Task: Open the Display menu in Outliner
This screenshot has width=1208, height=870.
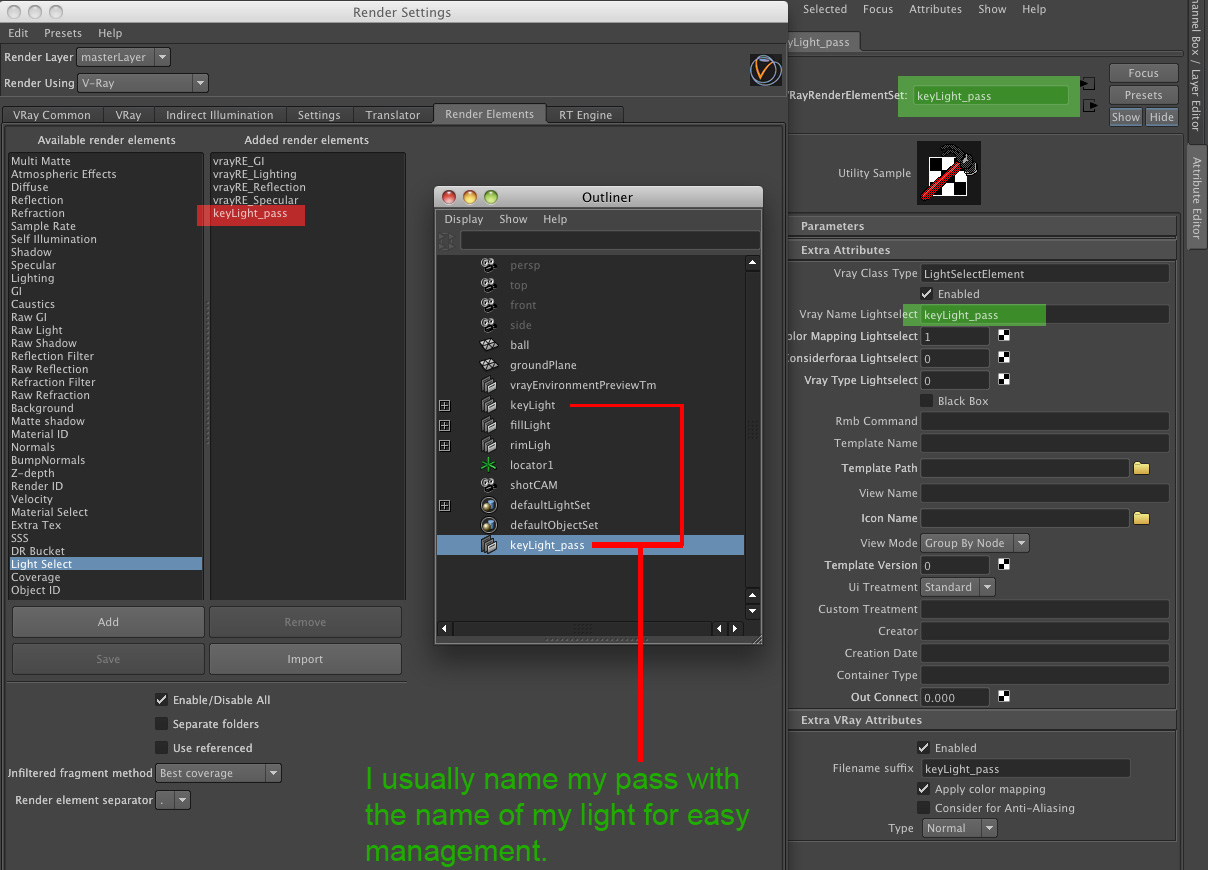Action: point(464,219)
